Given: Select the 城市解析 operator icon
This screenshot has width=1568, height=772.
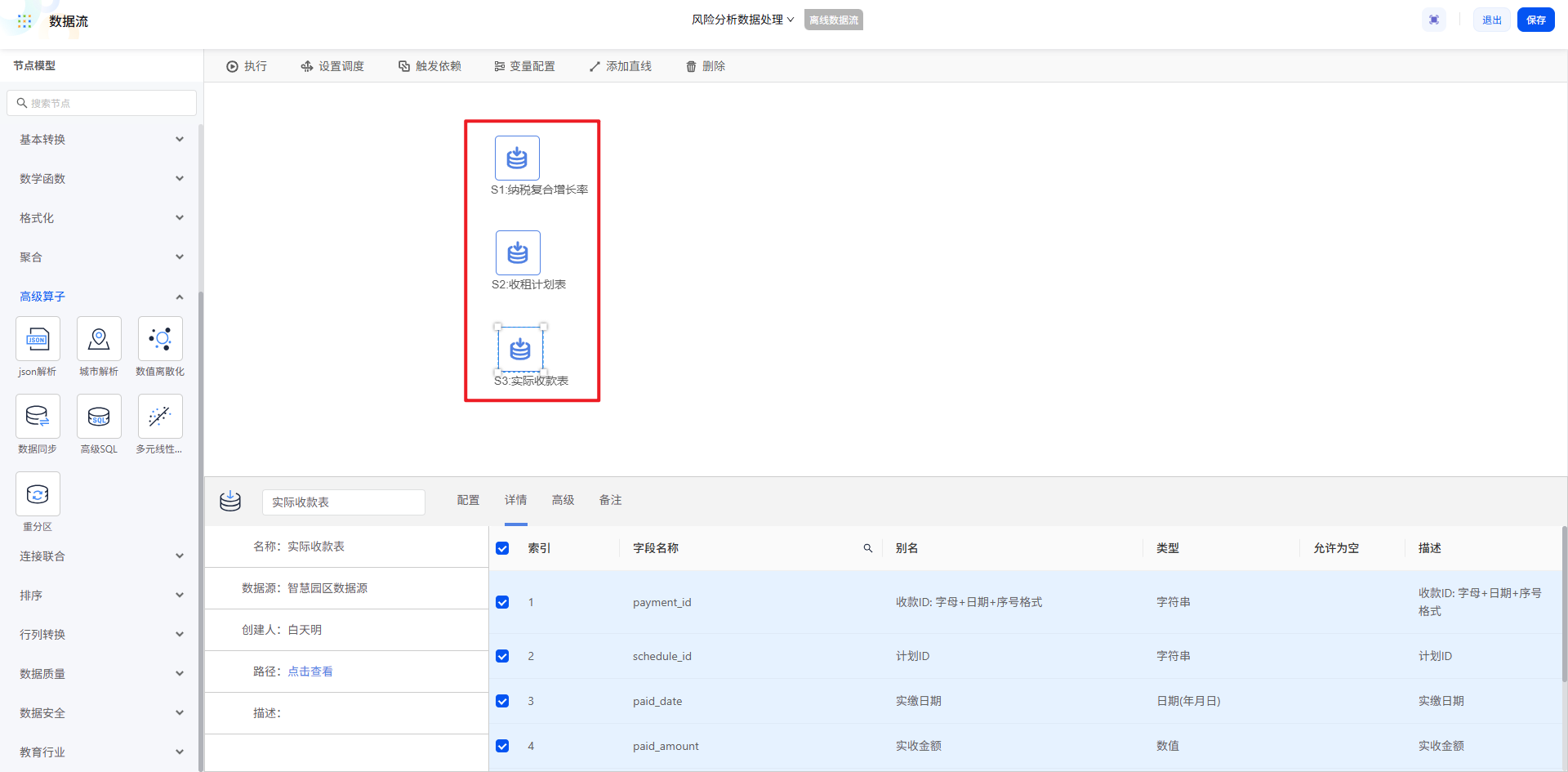Looking at the screenshot, I should 99,338.
